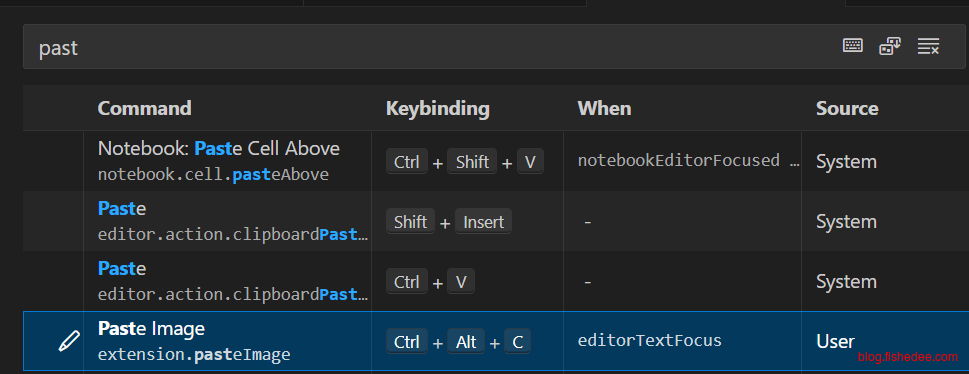Click the Ctrl+Shift+V keybinding cell

click(465, 162)
